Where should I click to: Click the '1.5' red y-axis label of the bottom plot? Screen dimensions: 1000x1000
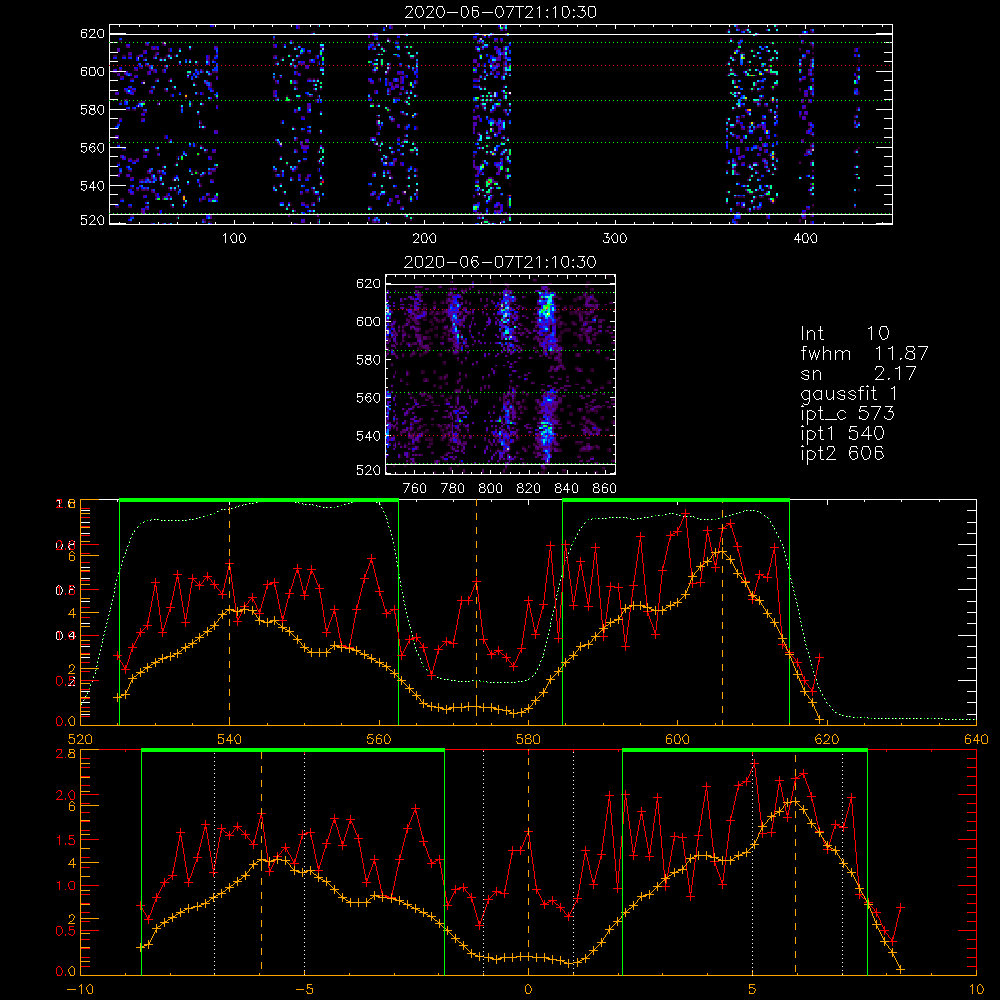[66, 840]
